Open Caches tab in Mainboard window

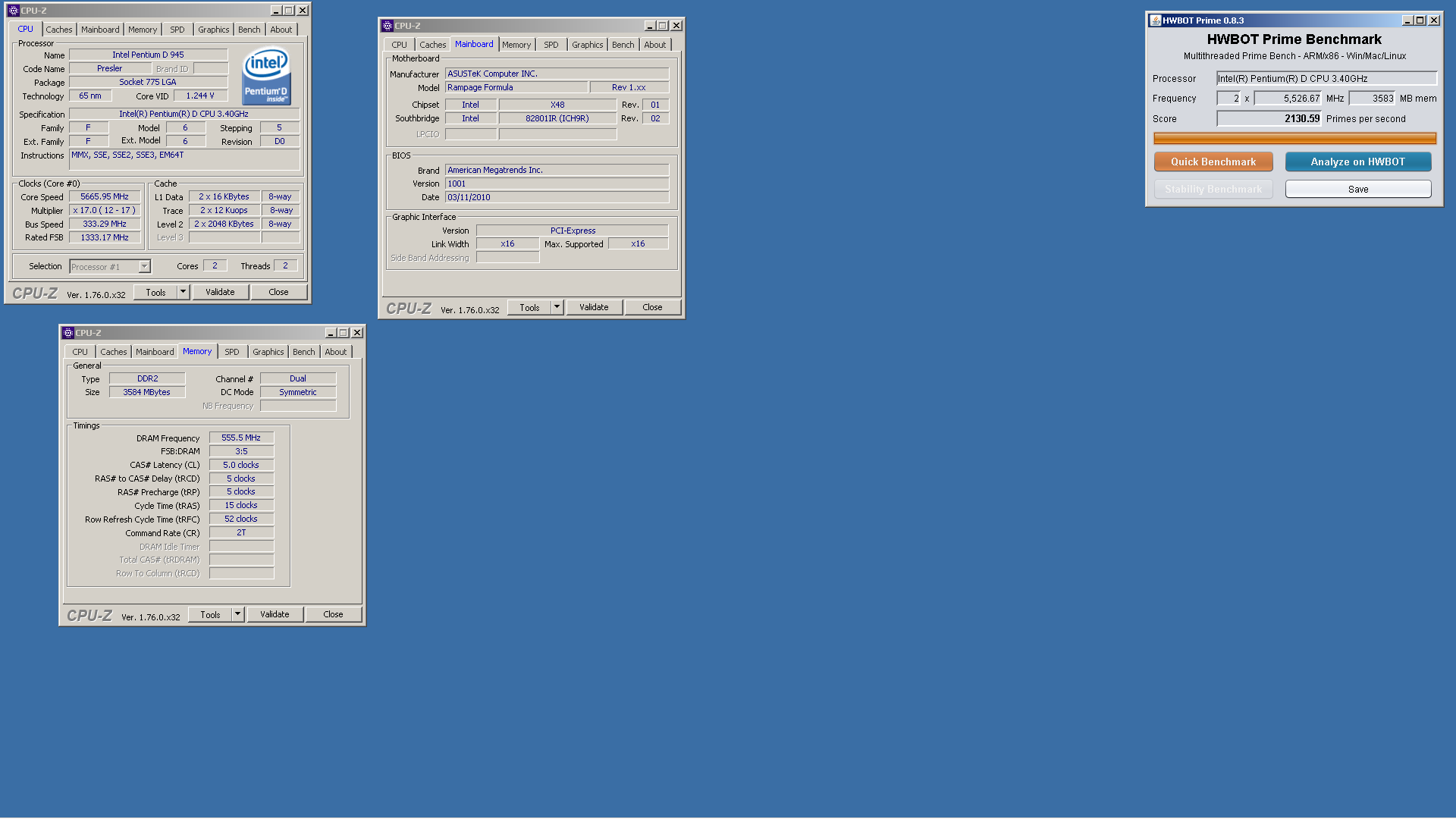[x=433, y=45]
